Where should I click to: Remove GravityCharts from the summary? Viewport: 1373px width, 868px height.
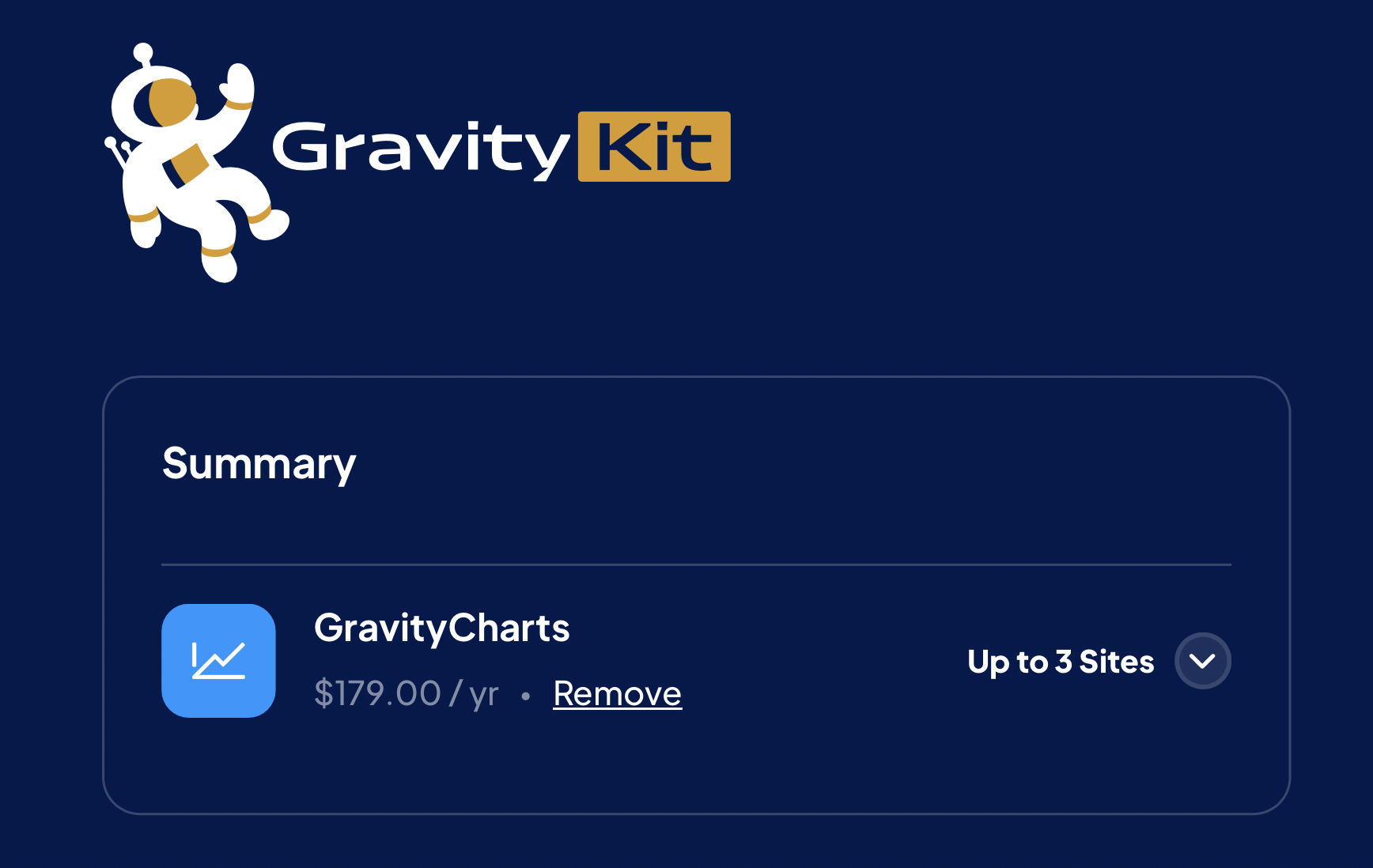[617, 694]
